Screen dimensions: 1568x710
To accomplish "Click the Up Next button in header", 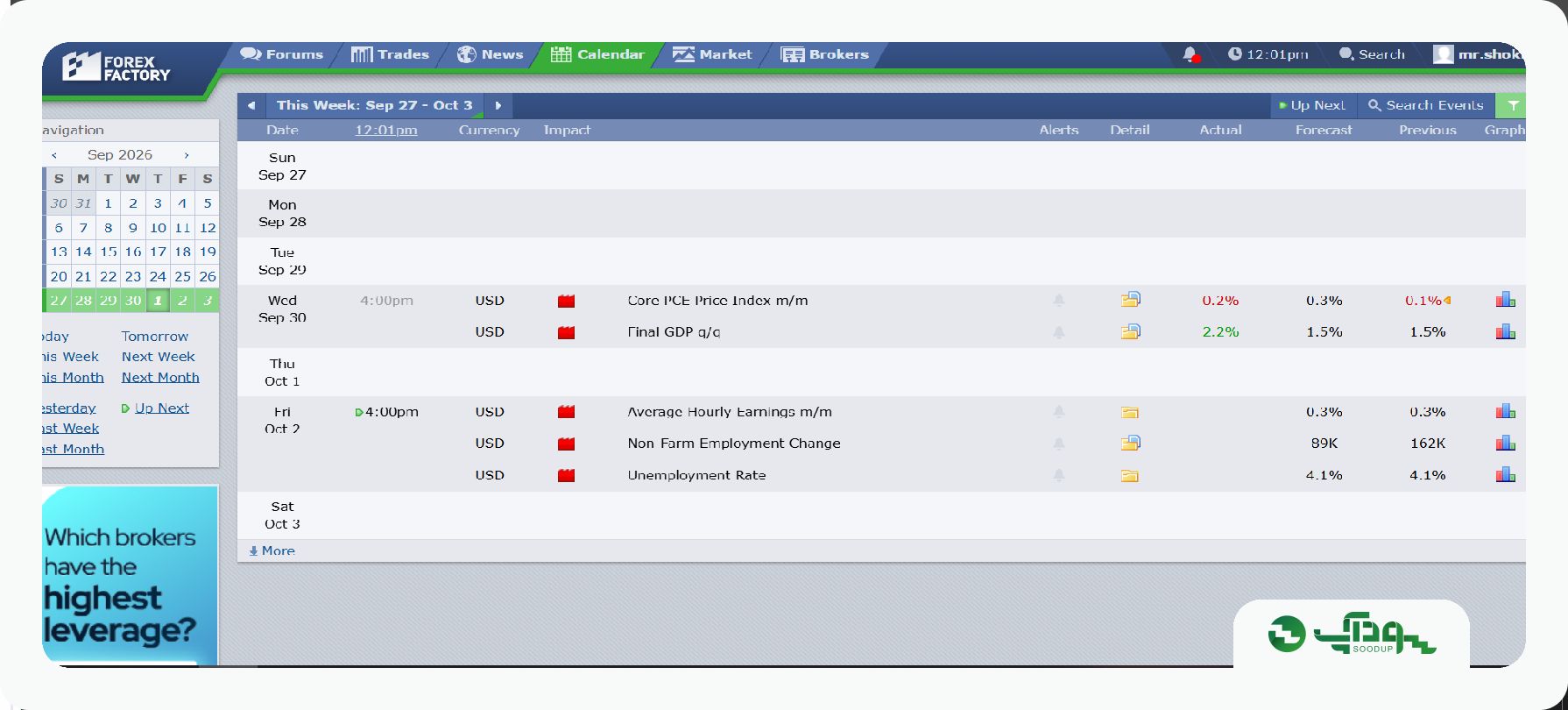I will pyautogui.click(x=1312, y=105).
